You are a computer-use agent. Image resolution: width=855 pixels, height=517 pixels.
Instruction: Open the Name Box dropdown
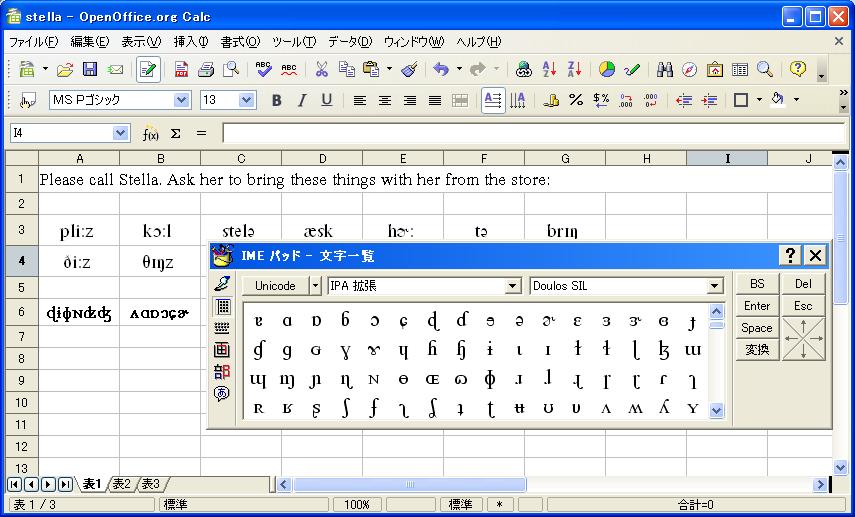(x=121, y=133)
